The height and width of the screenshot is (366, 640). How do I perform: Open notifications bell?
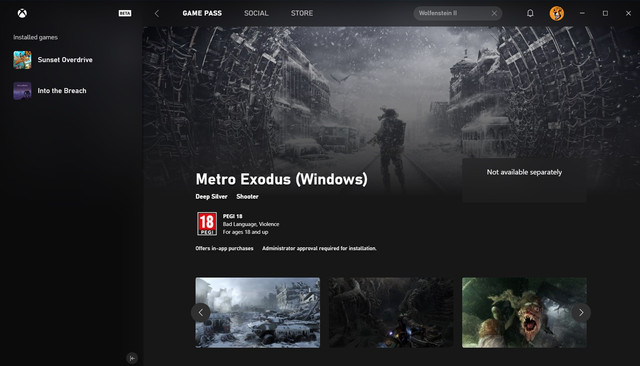coord(530,13)
